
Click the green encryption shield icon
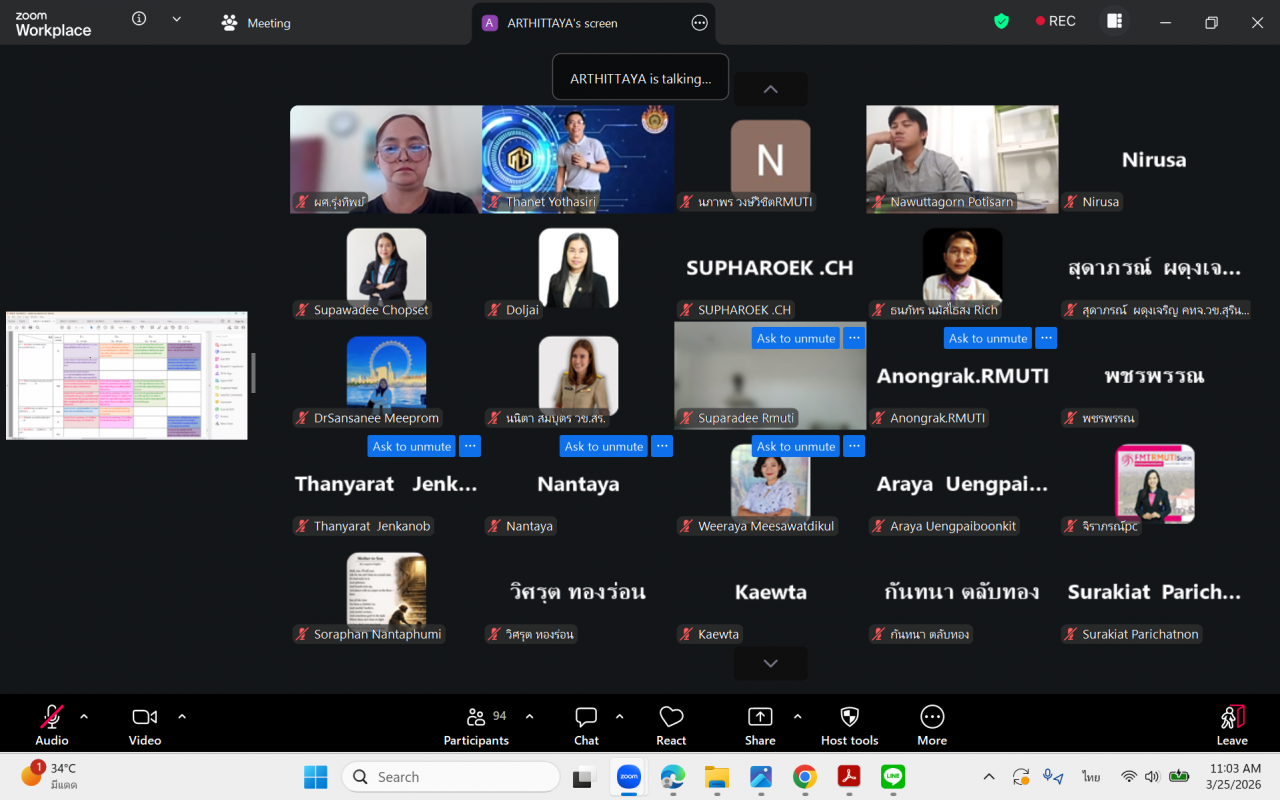click(1001, 22)
